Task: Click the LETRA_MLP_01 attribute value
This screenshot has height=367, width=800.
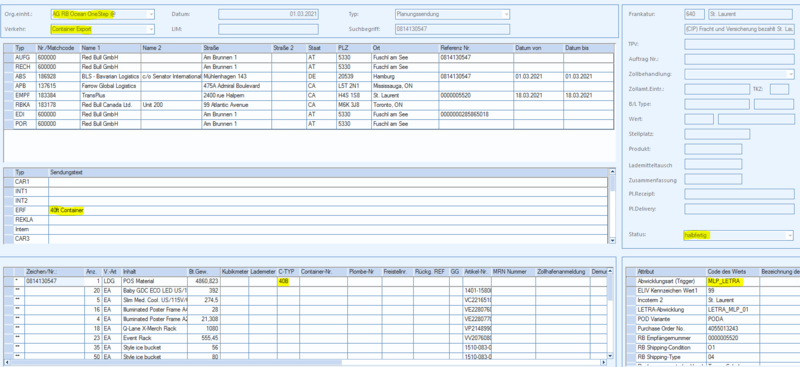Action: pyautogui.click(x=733, y=309)
